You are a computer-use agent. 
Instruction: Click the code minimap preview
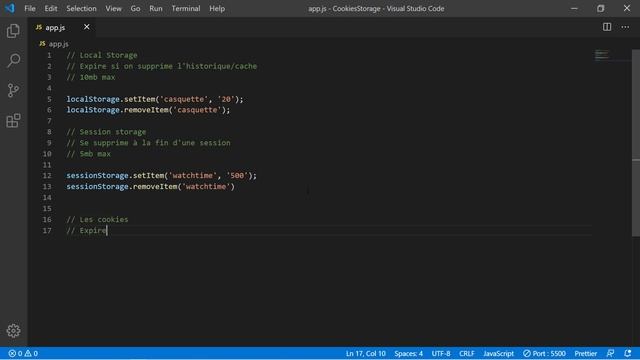[602, 55]
